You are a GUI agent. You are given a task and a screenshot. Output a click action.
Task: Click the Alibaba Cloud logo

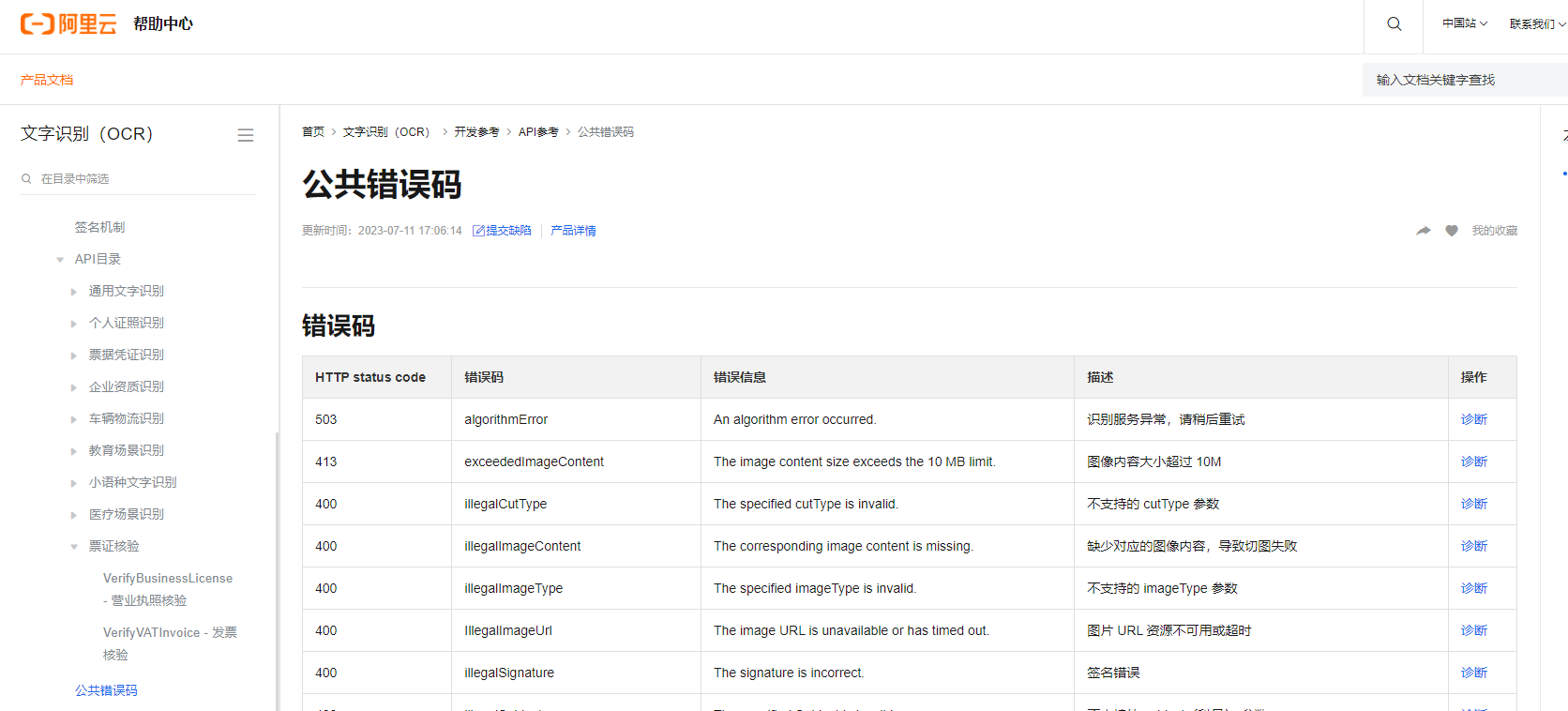click(x=68, y=23)
